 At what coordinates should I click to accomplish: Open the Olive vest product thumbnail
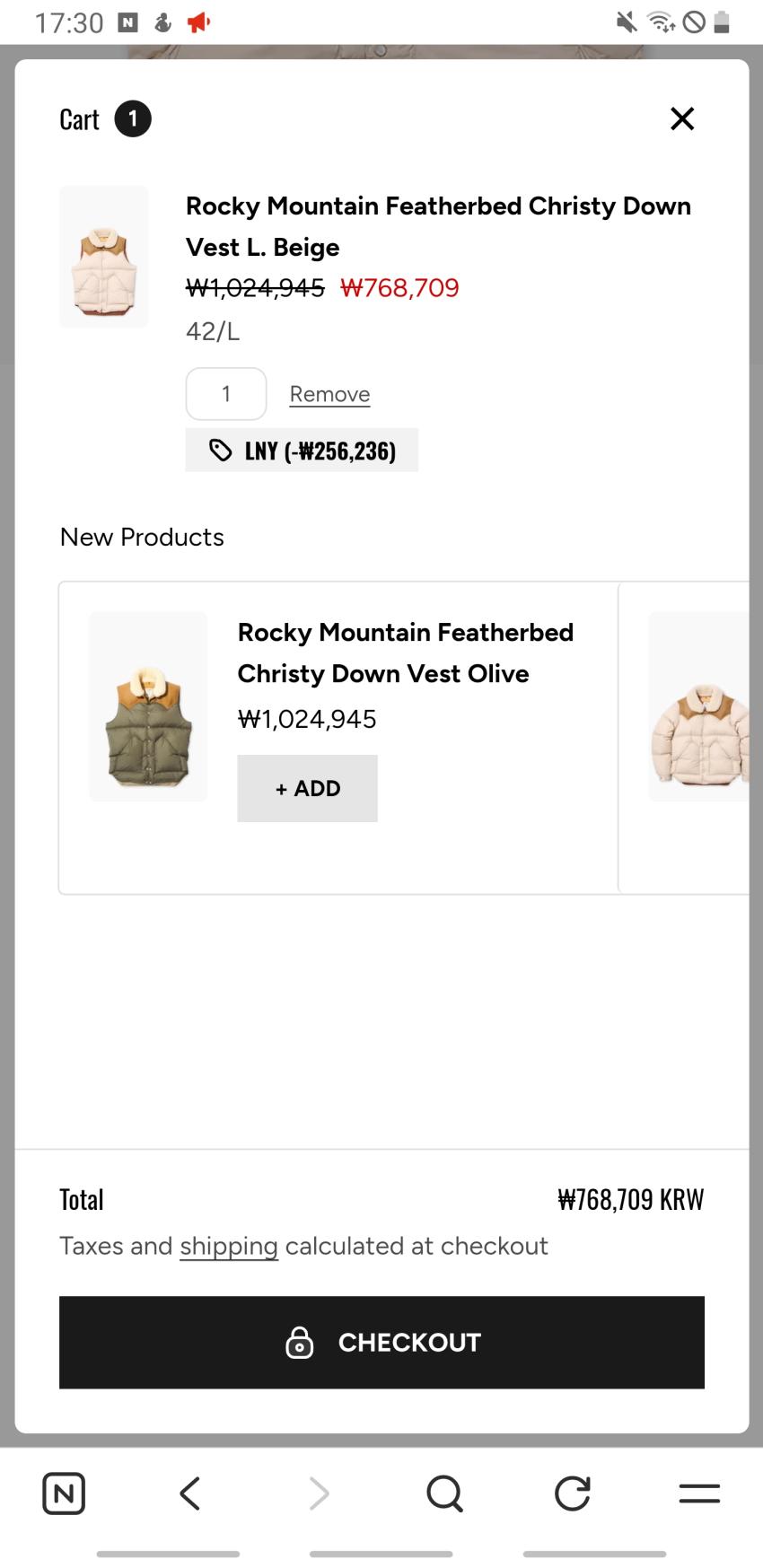[148, 706]
